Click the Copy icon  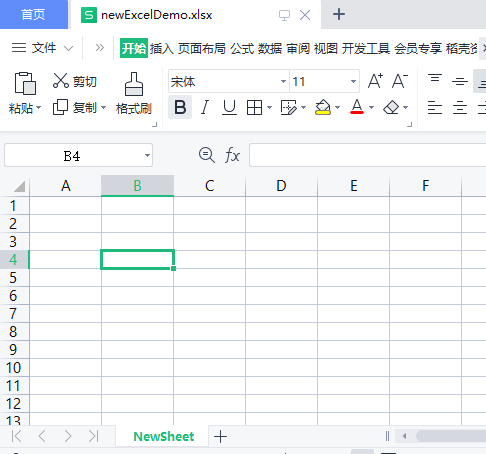(60, 107)
